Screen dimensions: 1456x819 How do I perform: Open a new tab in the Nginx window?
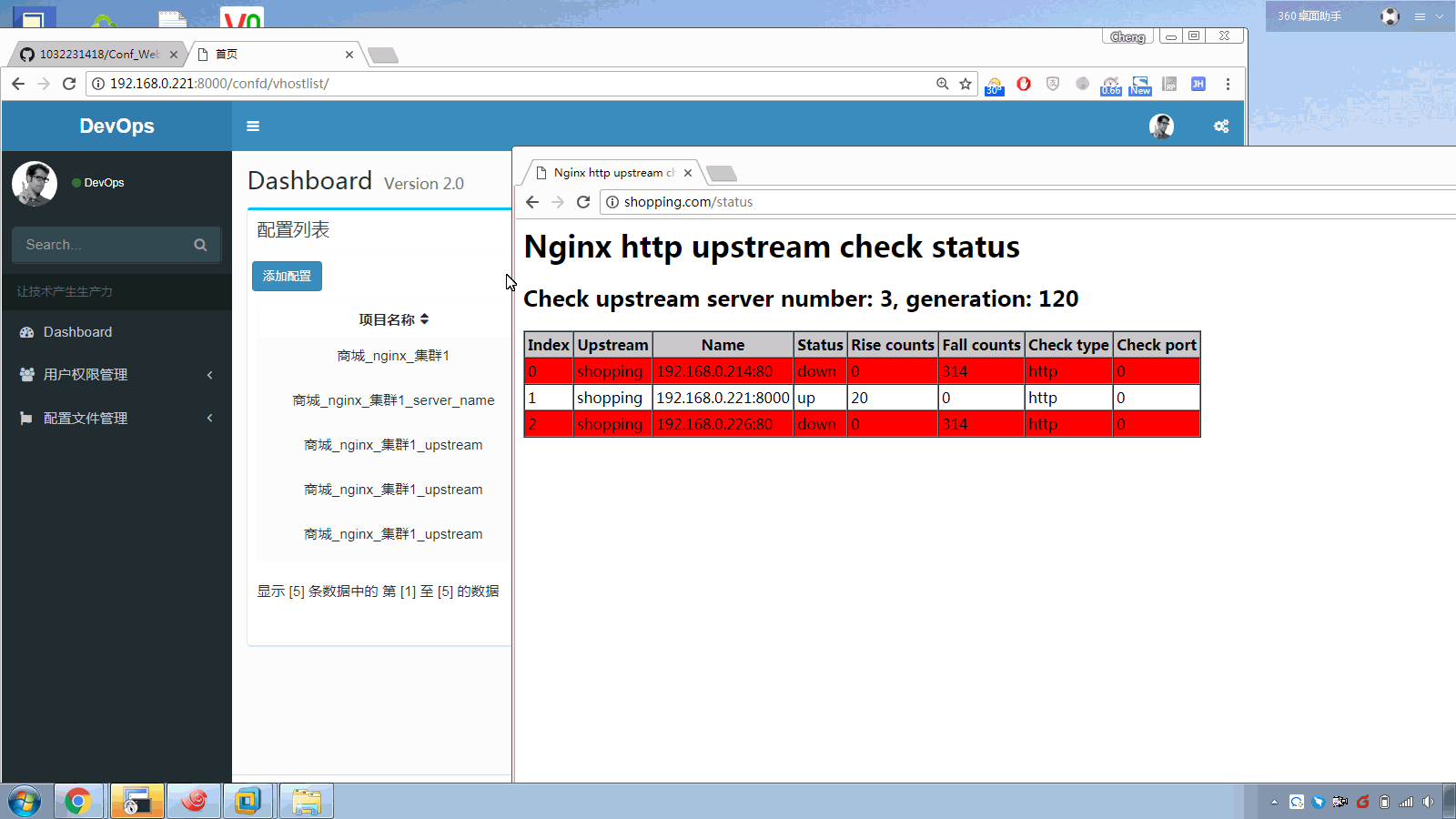(722, 174)
